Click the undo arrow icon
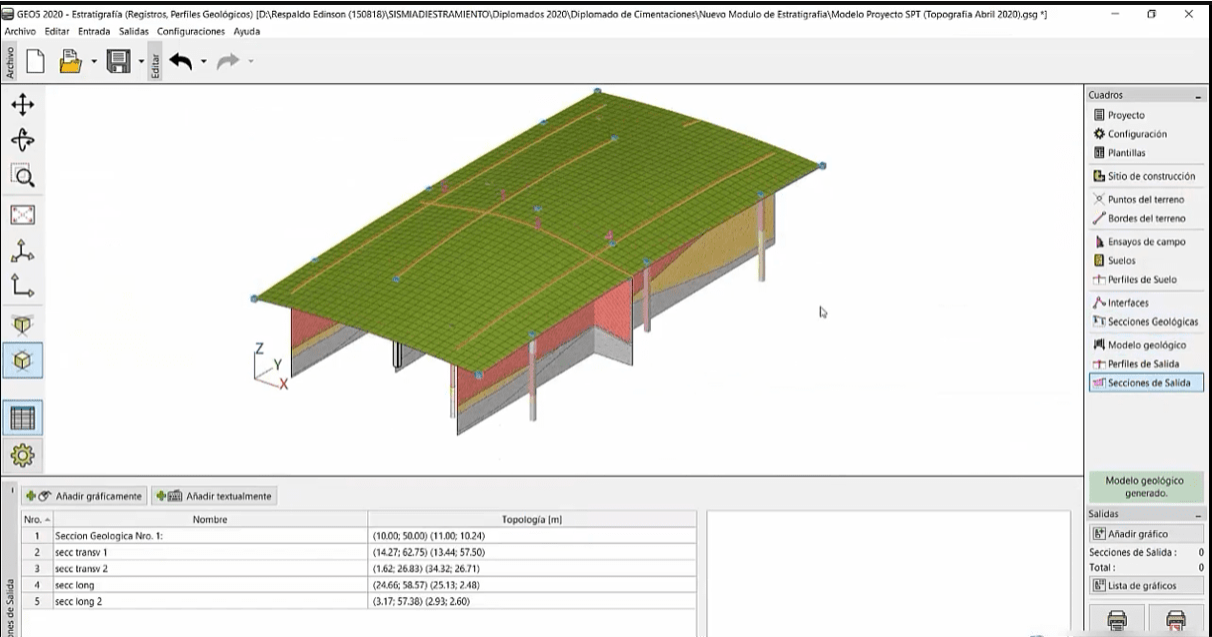 pos(180,62)
